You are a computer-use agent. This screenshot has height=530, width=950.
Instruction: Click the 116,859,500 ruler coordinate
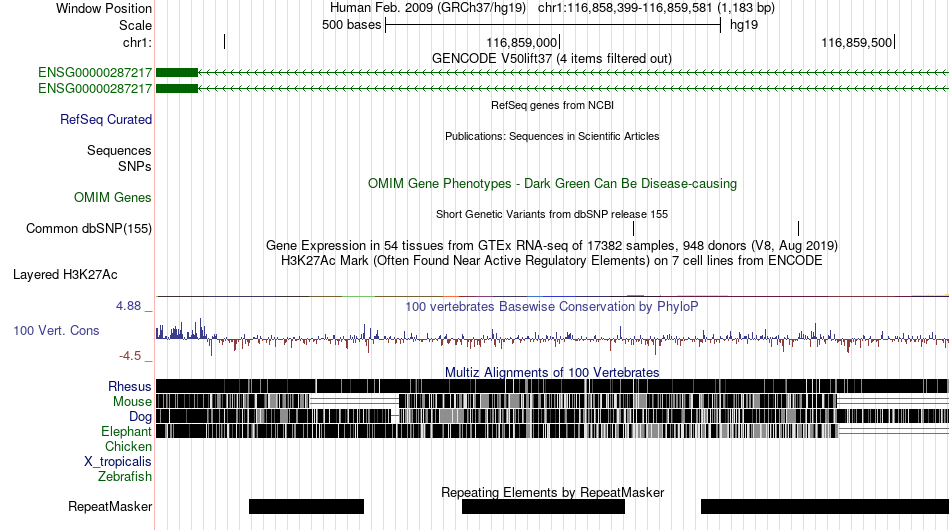pos(856,42)
